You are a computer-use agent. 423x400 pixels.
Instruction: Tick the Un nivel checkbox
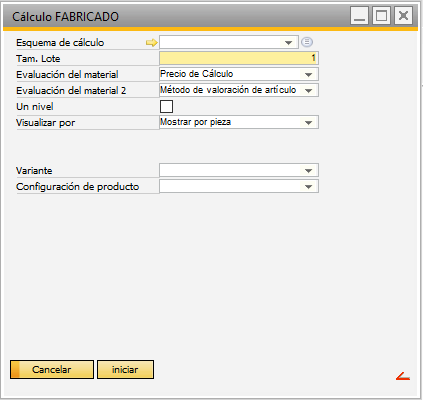coord(166,107)
